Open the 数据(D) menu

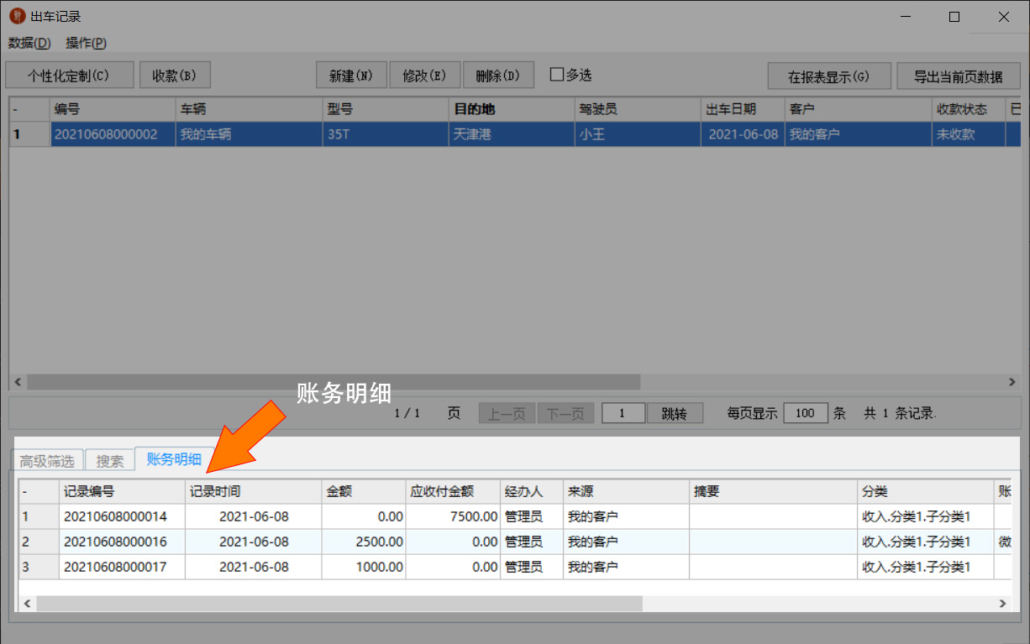(x=29, y=43)
